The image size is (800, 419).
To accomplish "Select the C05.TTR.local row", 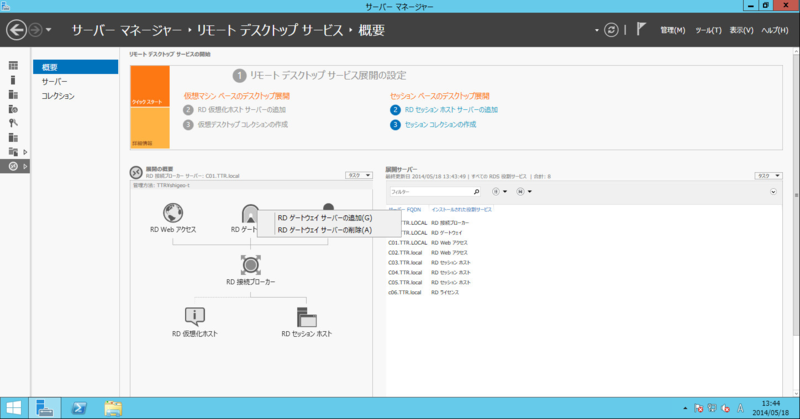I will pos(584,282).
